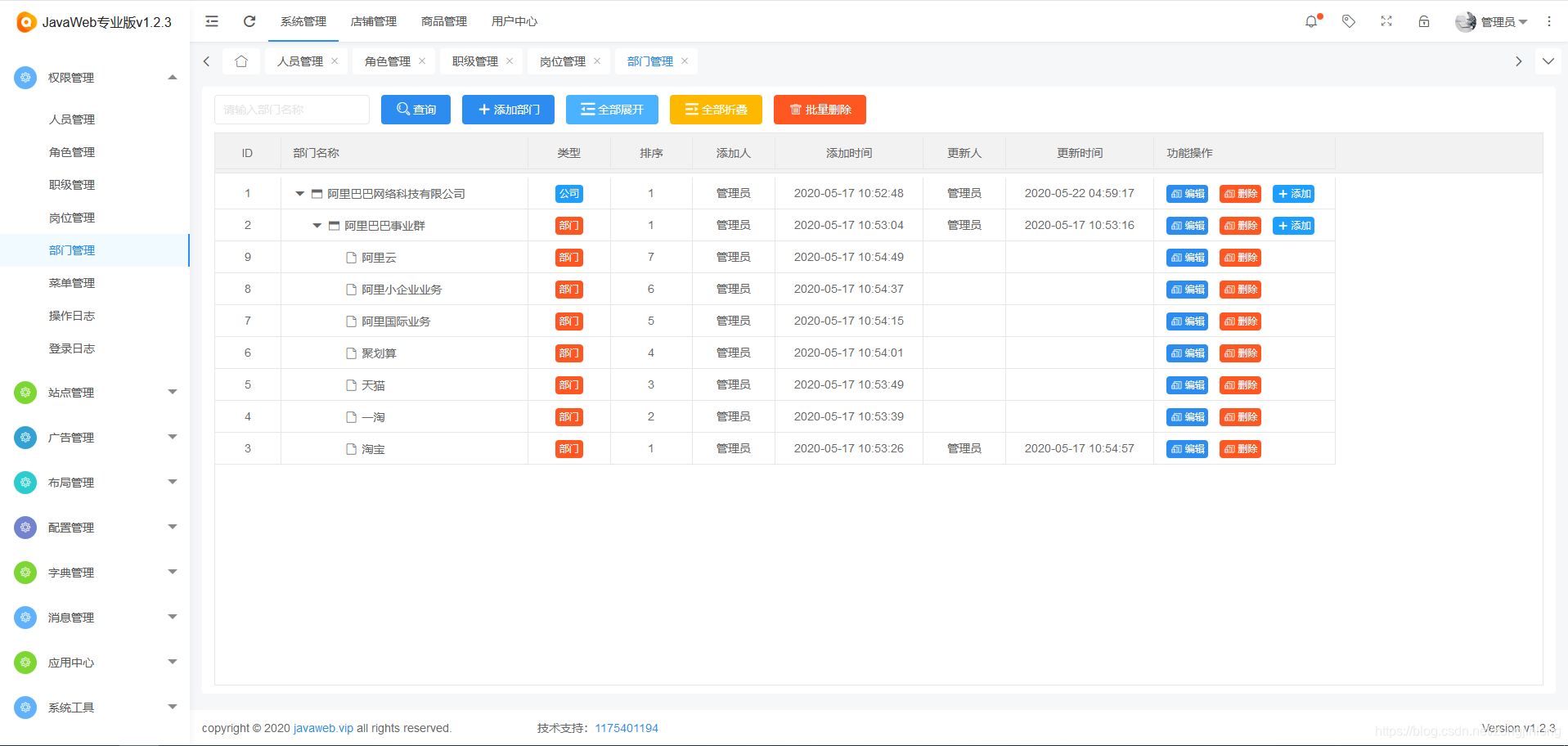The image size is (1568, 746).
Task: Expand the 字典管理 menu group
Action: 173,572
